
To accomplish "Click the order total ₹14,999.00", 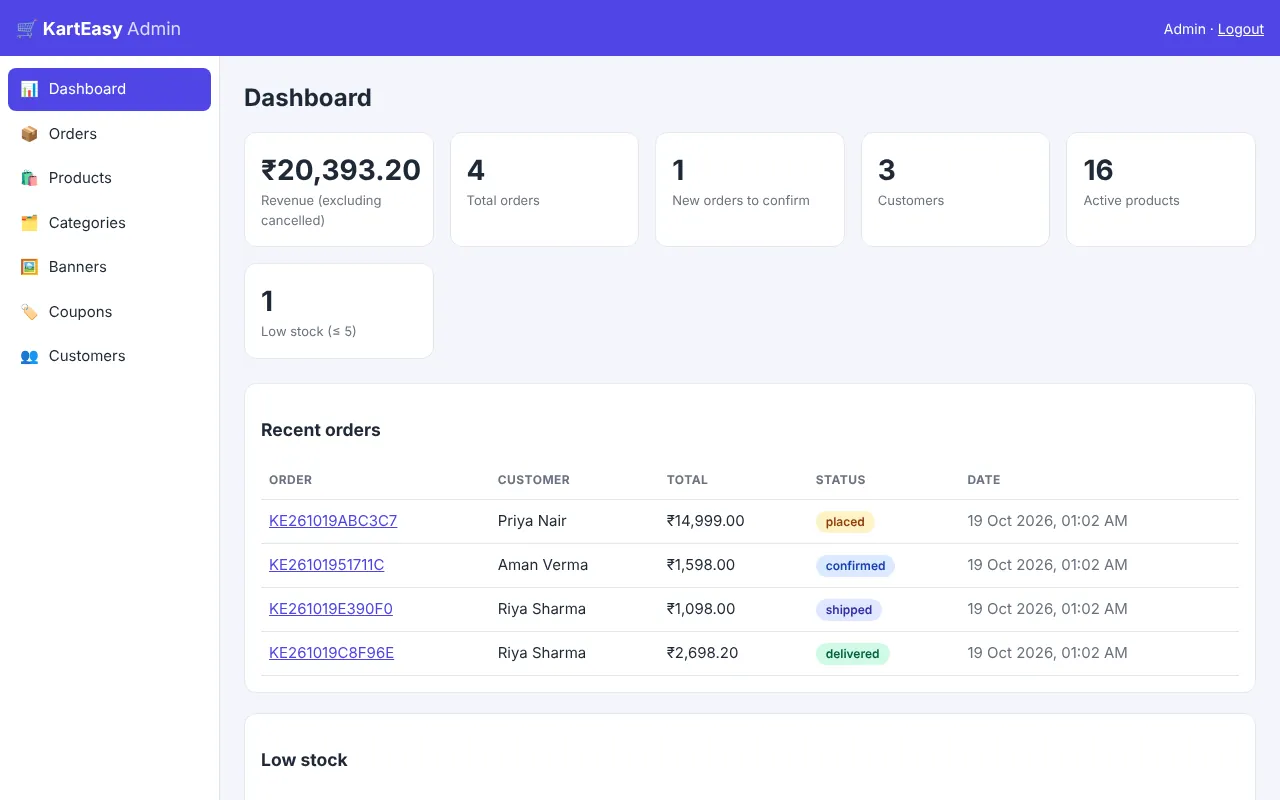I will coord(706,521).
